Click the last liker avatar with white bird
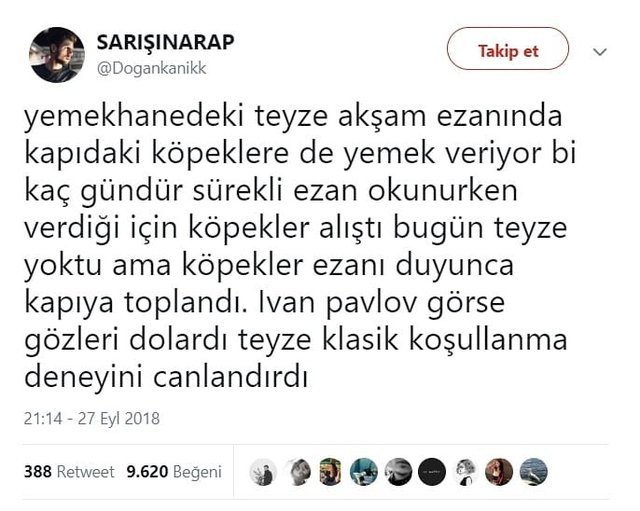The height and width of the screenshot is (511, 640). pyautogui.click(x=533, y=472)
